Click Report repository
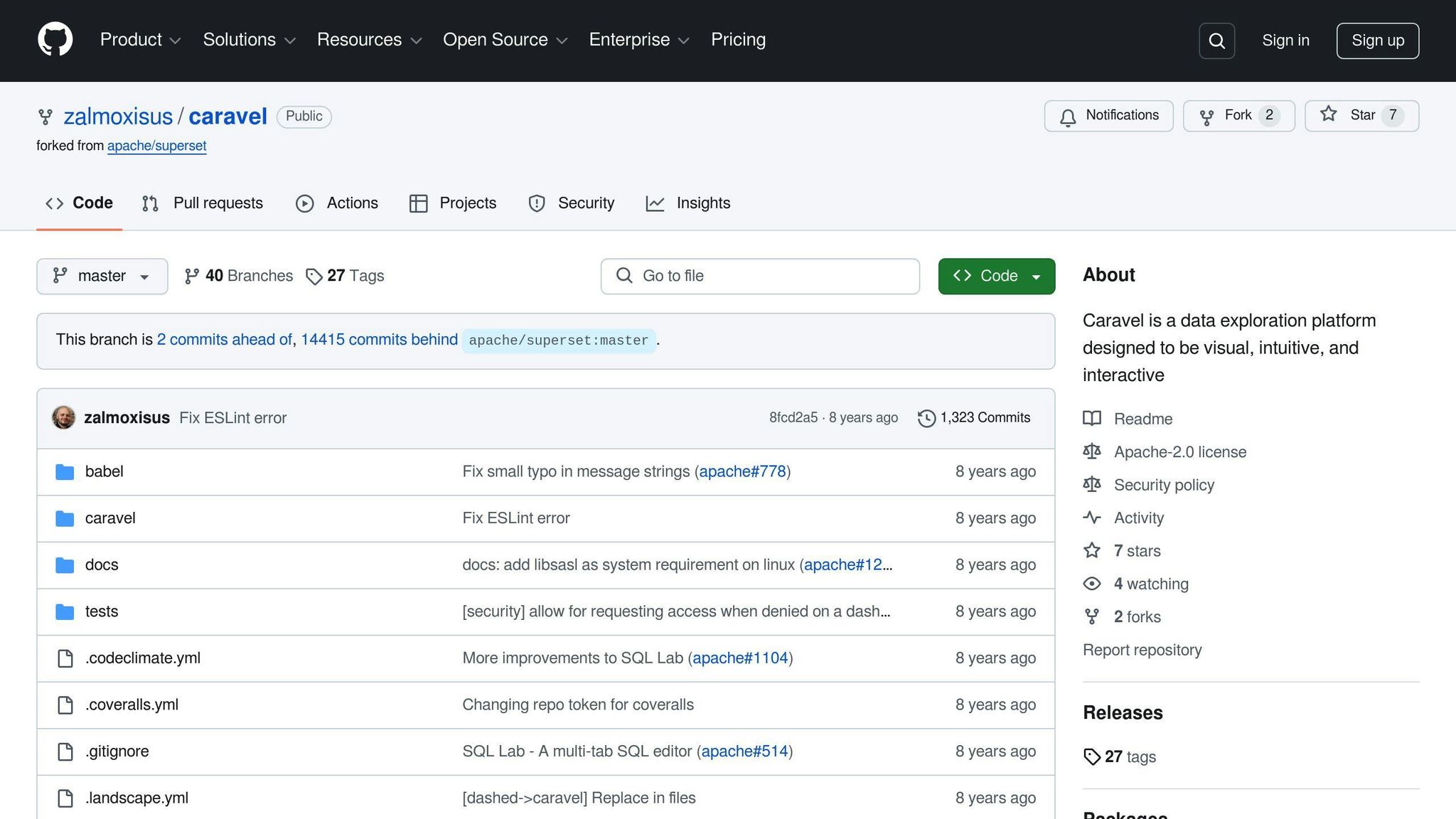 [x=1142, y=650]
